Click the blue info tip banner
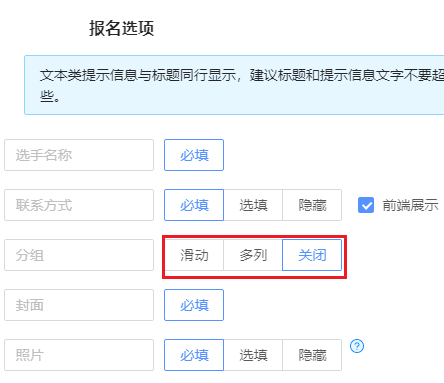Screen dimensions: 444x383 [234, 85]
